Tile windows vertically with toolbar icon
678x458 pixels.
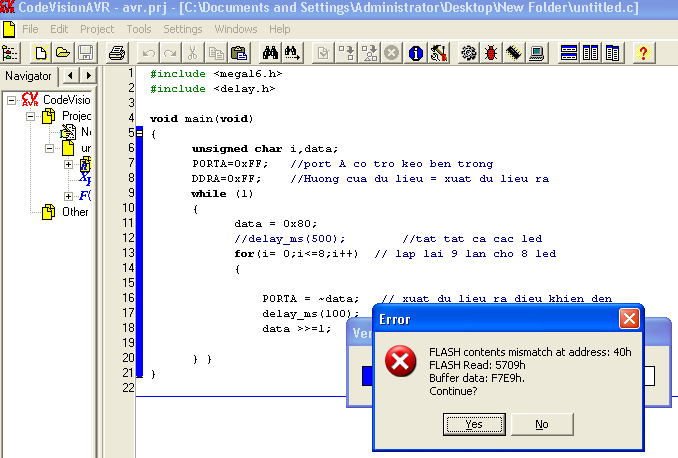click(x=590, y=53)
